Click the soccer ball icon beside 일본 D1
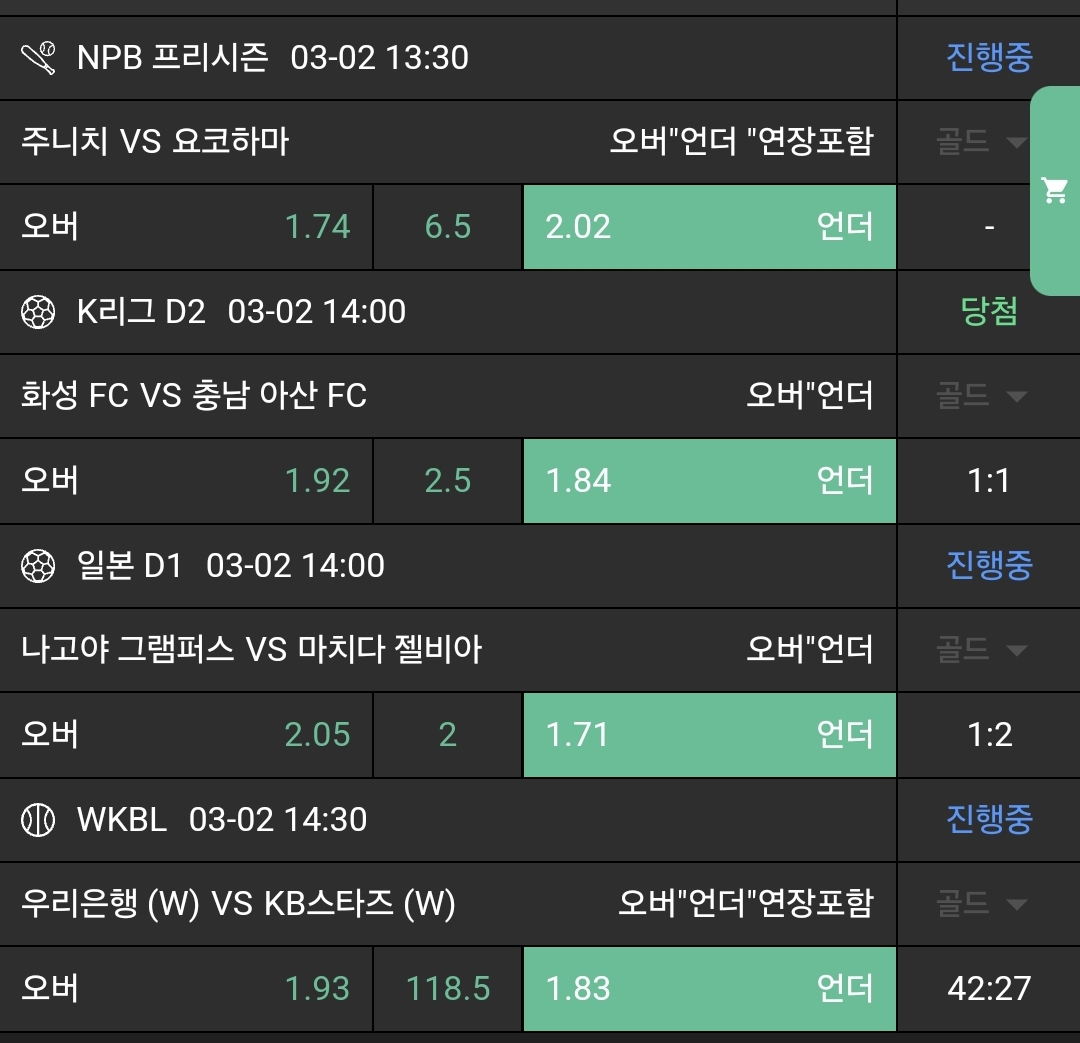Image resolution: width=1080 pixels, height=1043 pixels. click(x=38, y=566)
